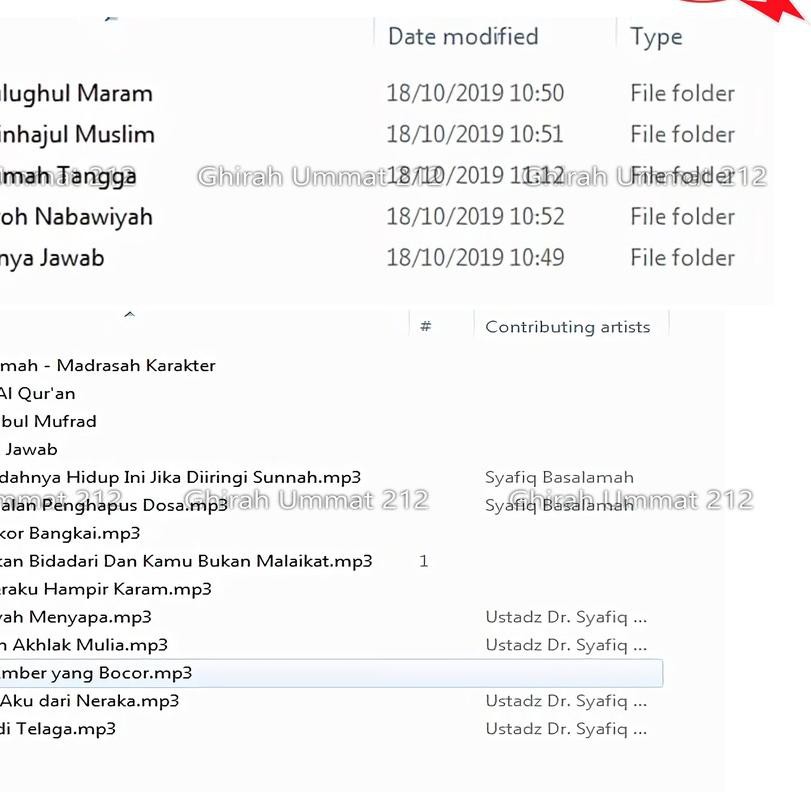Select the 'di Telaga.mp3' file
Viewport: 811px width, 811px height.
tap(58, 729)
